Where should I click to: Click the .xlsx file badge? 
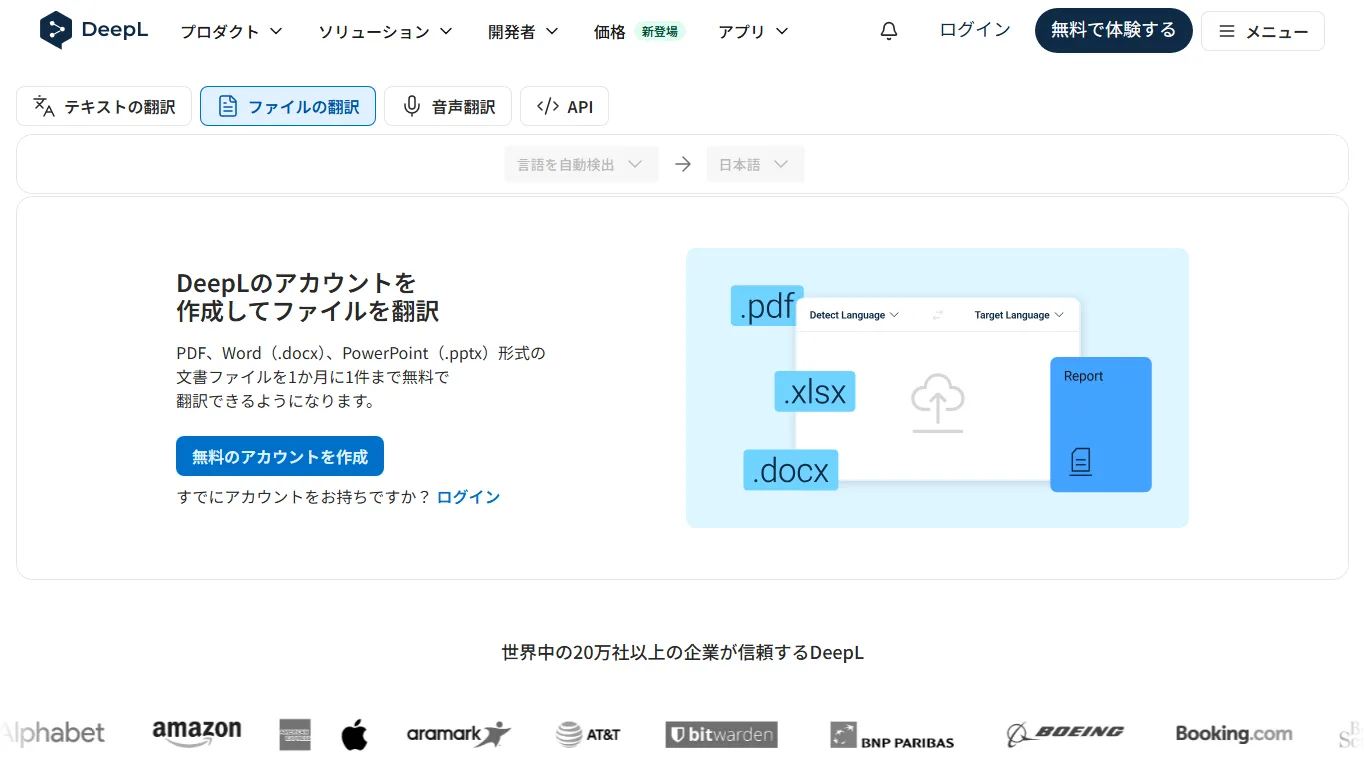815,392
